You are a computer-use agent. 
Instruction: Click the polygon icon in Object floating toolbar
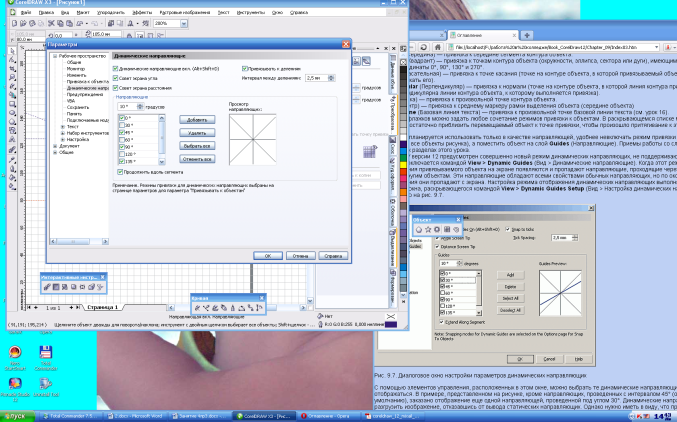[x=419, y=230]
